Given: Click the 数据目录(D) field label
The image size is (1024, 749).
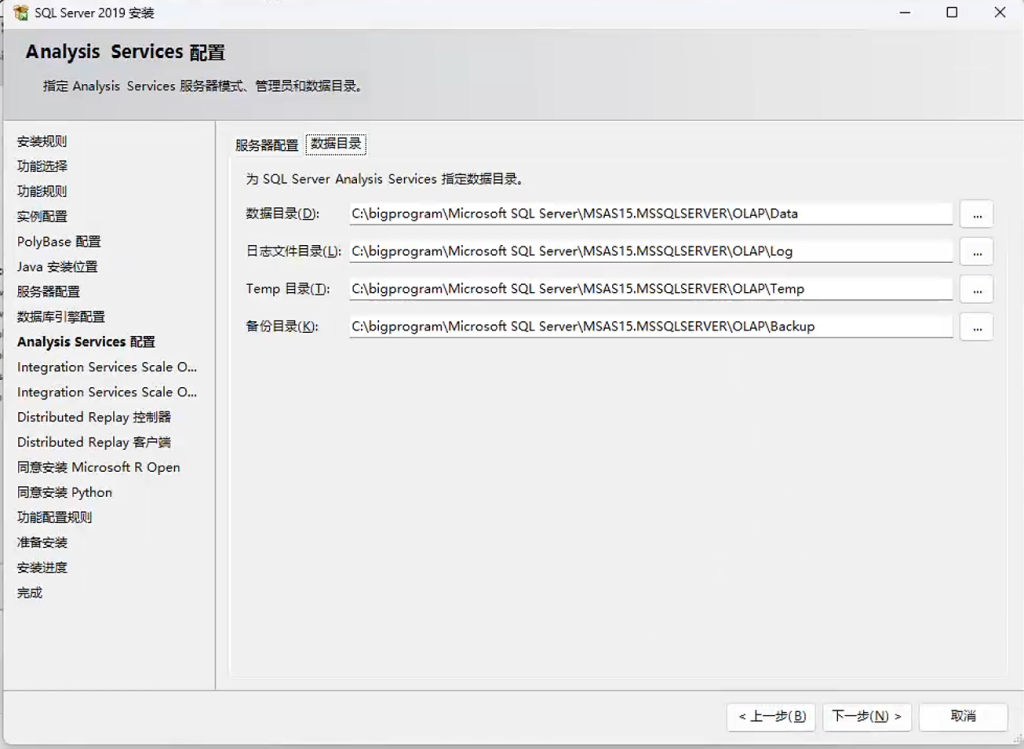Looking at the screenshot, I should click(x=282, y=214).
